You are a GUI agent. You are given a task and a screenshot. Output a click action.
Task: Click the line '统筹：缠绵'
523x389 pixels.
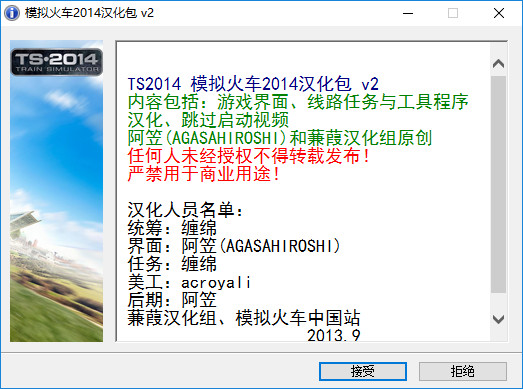[172, 228]
